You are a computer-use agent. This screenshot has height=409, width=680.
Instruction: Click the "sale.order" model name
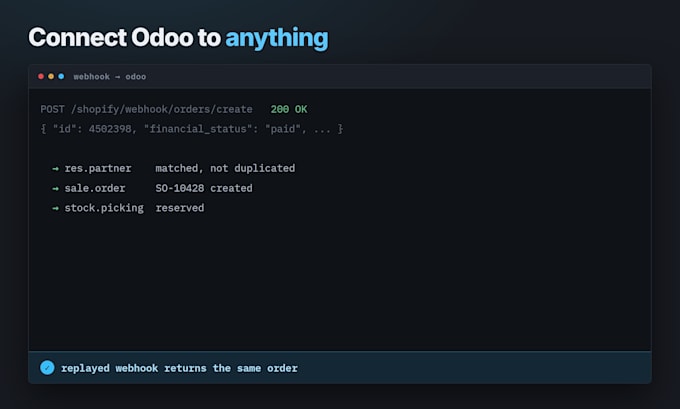[x=95, y=188]
